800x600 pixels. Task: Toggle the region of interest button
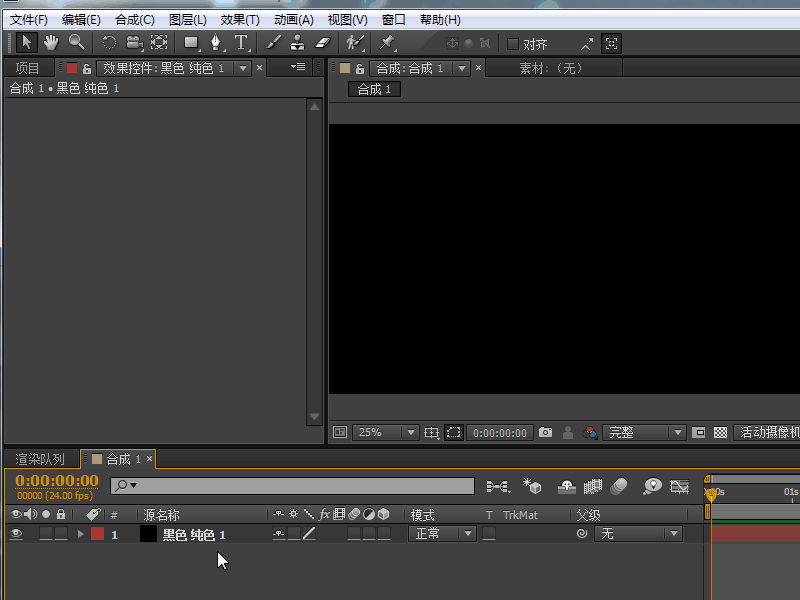coord(698,433)
